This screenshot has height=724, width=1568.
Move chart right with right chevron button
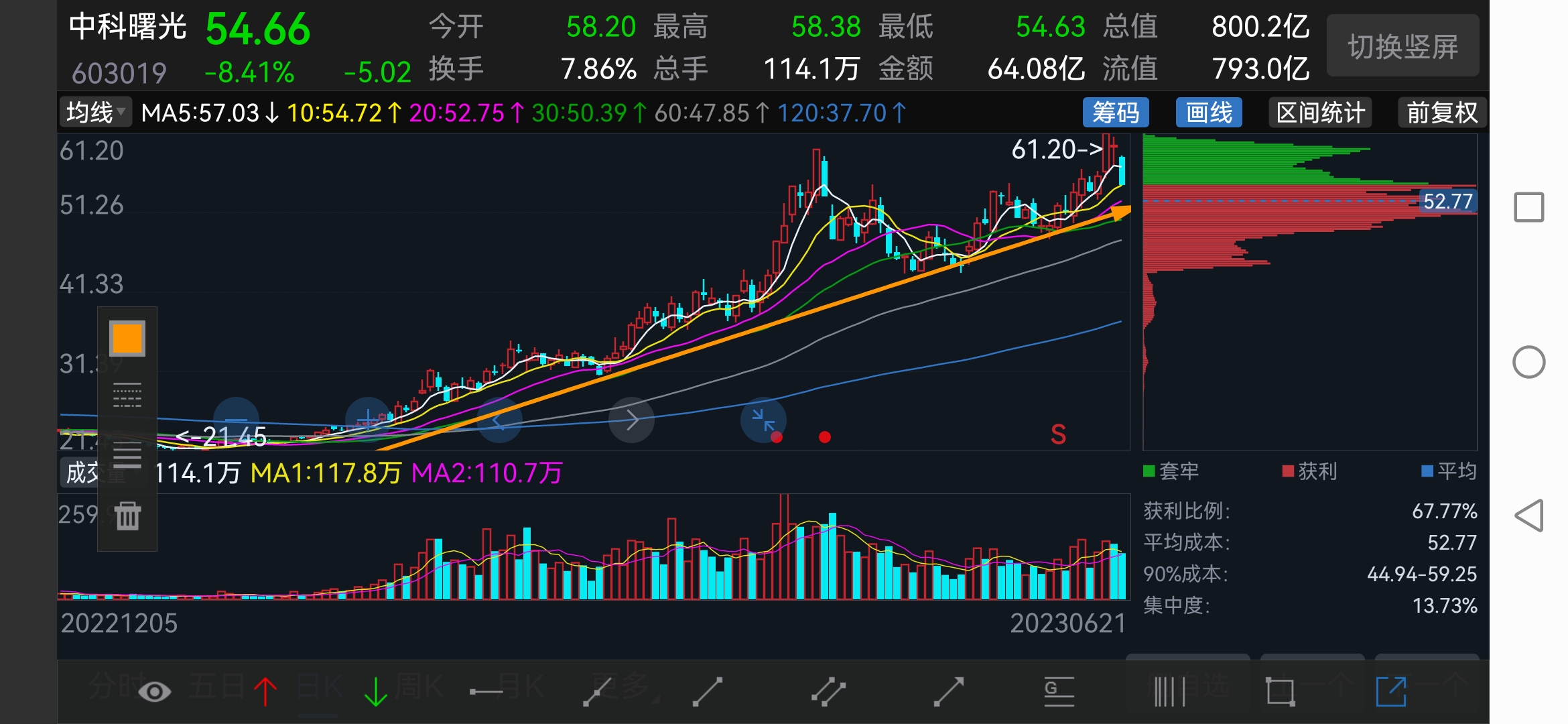point(631,420)
